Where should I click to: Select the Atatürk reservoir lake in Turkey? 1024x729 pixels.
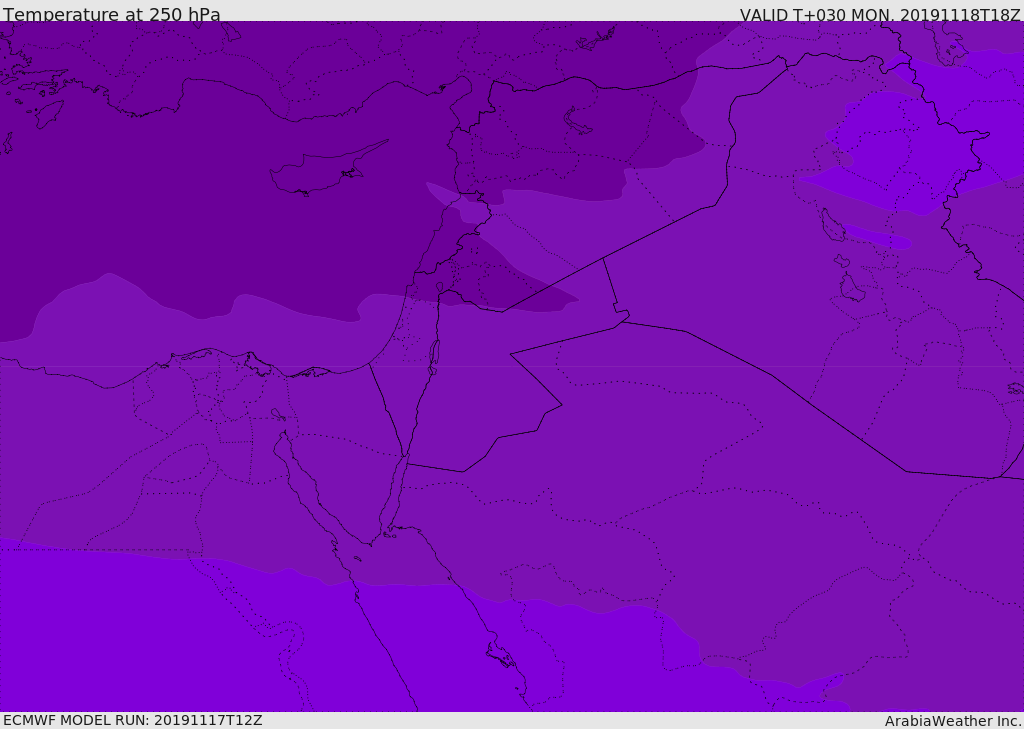point(596,38)
